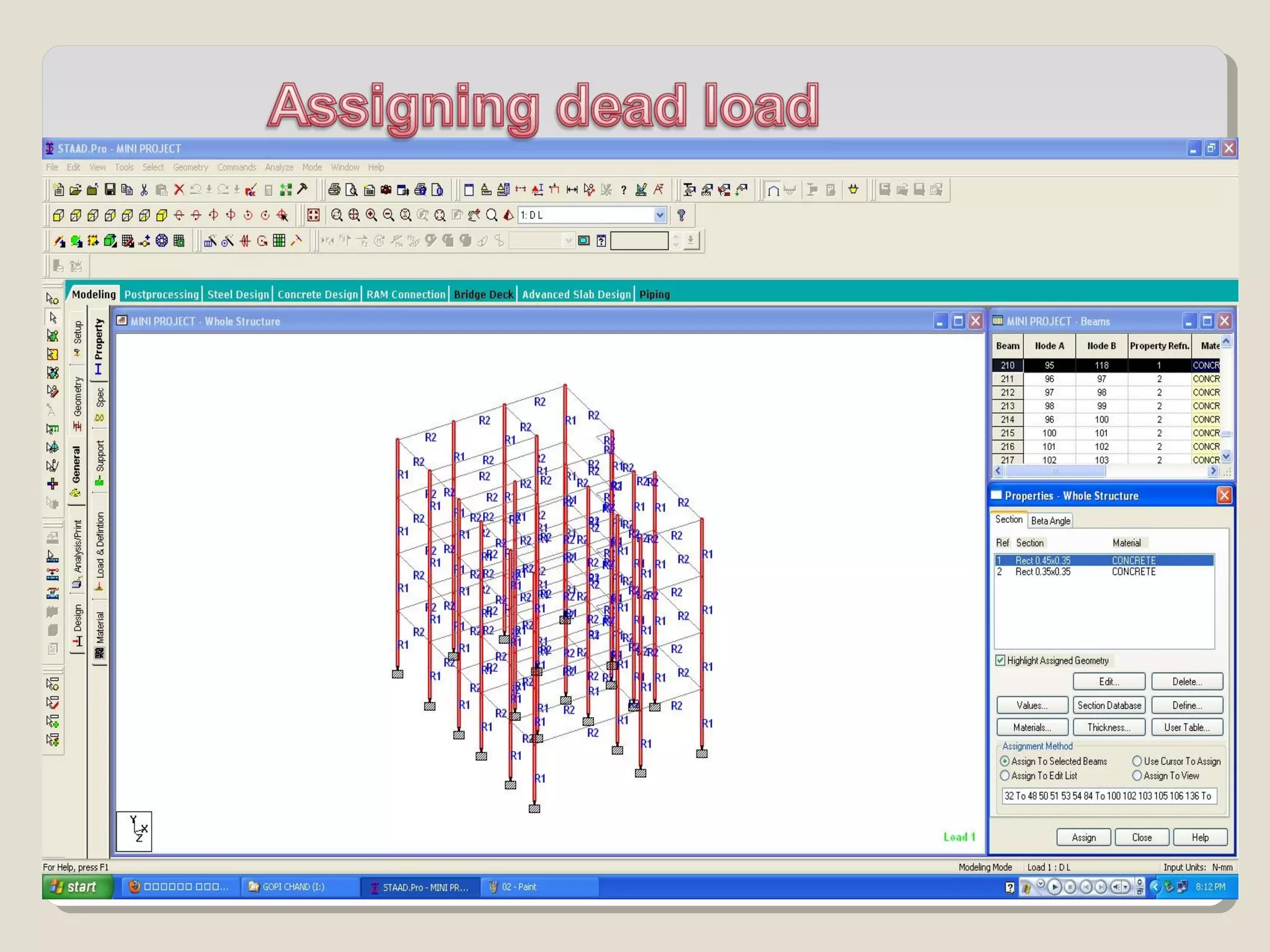1270x952 pixels.
Task: Click Beams table scroll-down arrow
Action: pyautogui.click(x=1226, y=457)
